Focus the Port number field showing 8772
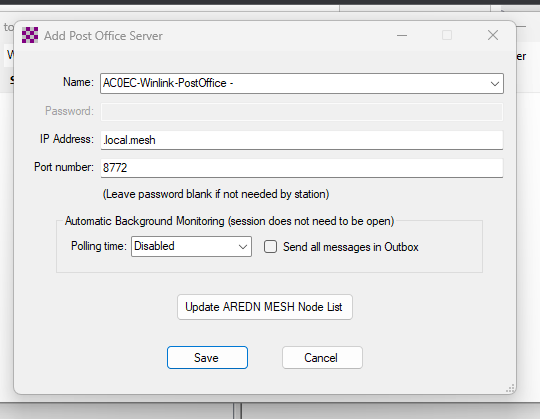The width and height of the screenshot is (540, 419). (302, 168)
